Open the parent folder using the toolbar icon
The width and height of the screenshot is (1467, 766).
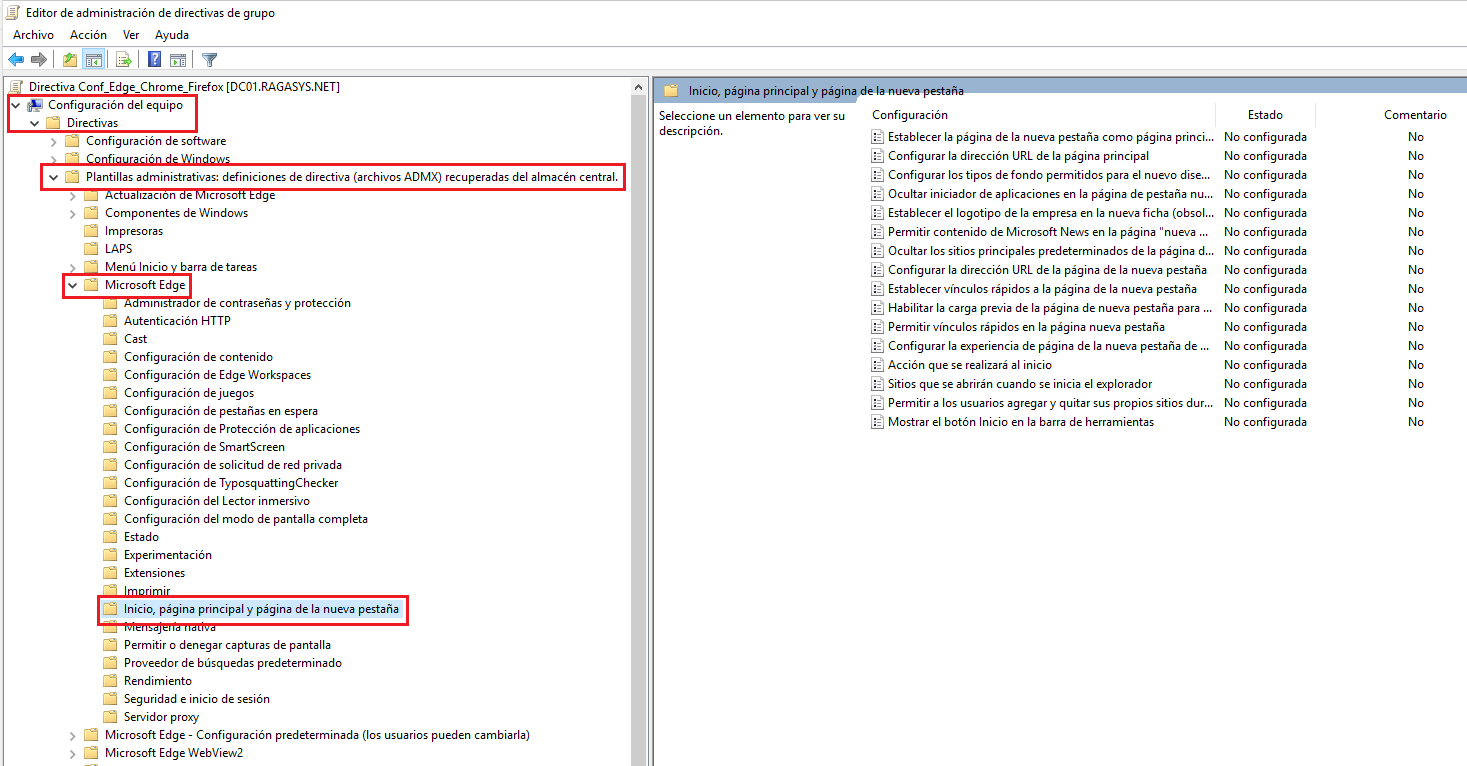point(68,59)
